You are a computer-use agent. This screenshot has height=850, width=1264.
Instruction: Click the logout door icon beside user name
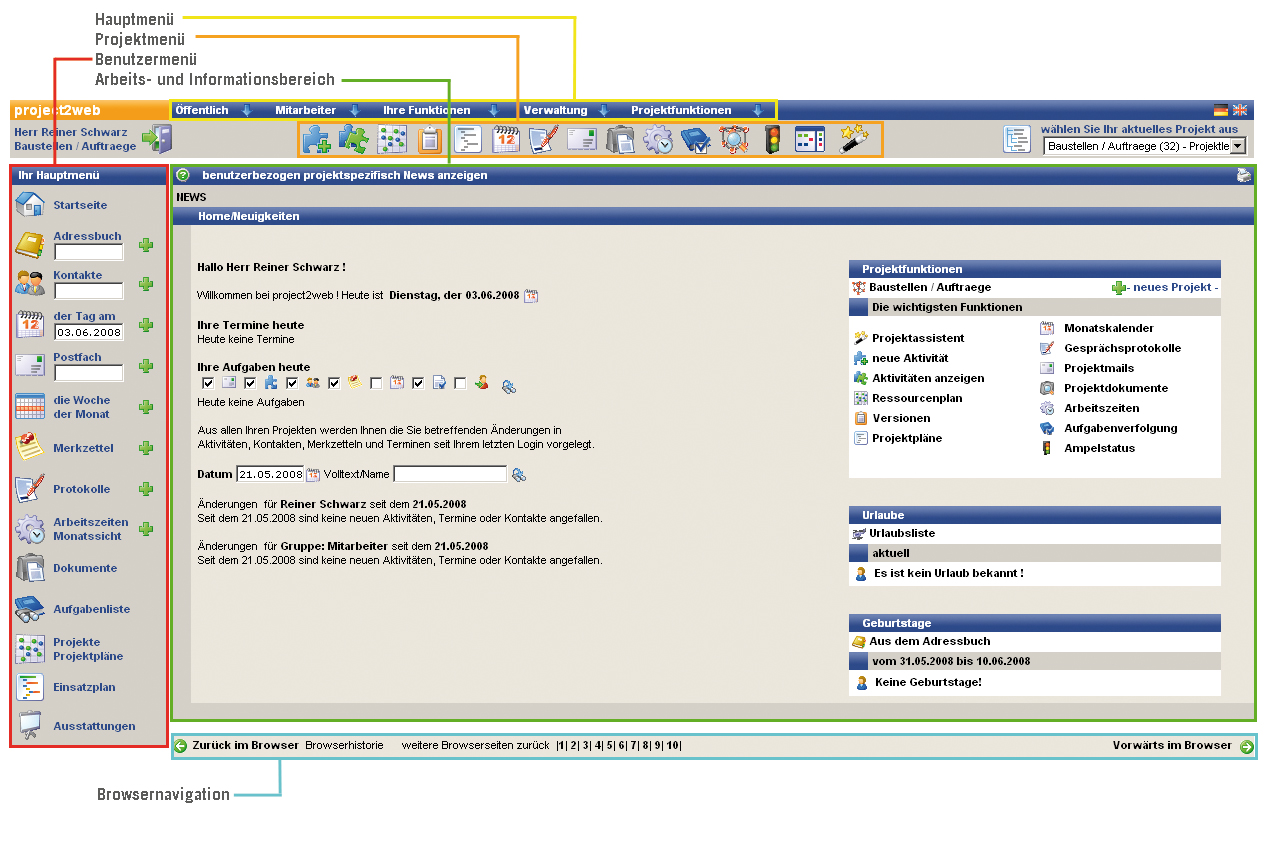click(156, 139)
